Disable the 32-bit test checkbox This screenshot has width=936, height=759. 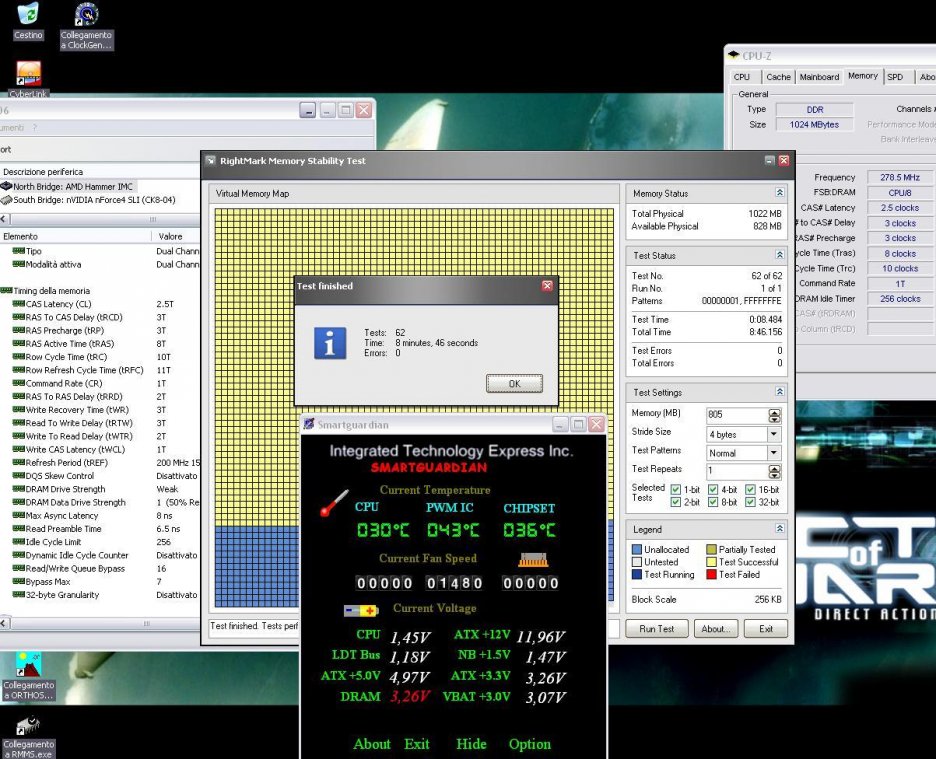click(750, 502)
